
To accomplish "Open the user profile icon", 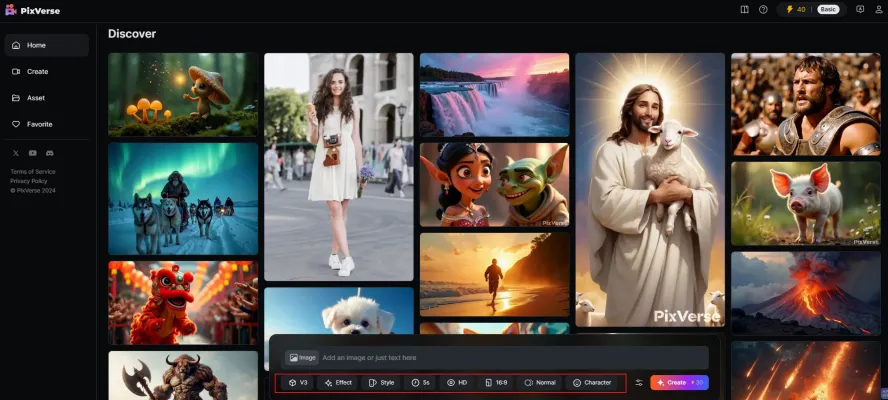I will [x=878, y=9].
